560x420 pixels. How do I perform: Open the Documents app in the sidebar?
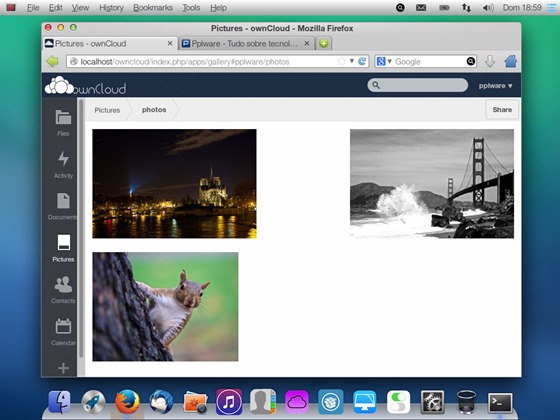click(x=63, y=206)
